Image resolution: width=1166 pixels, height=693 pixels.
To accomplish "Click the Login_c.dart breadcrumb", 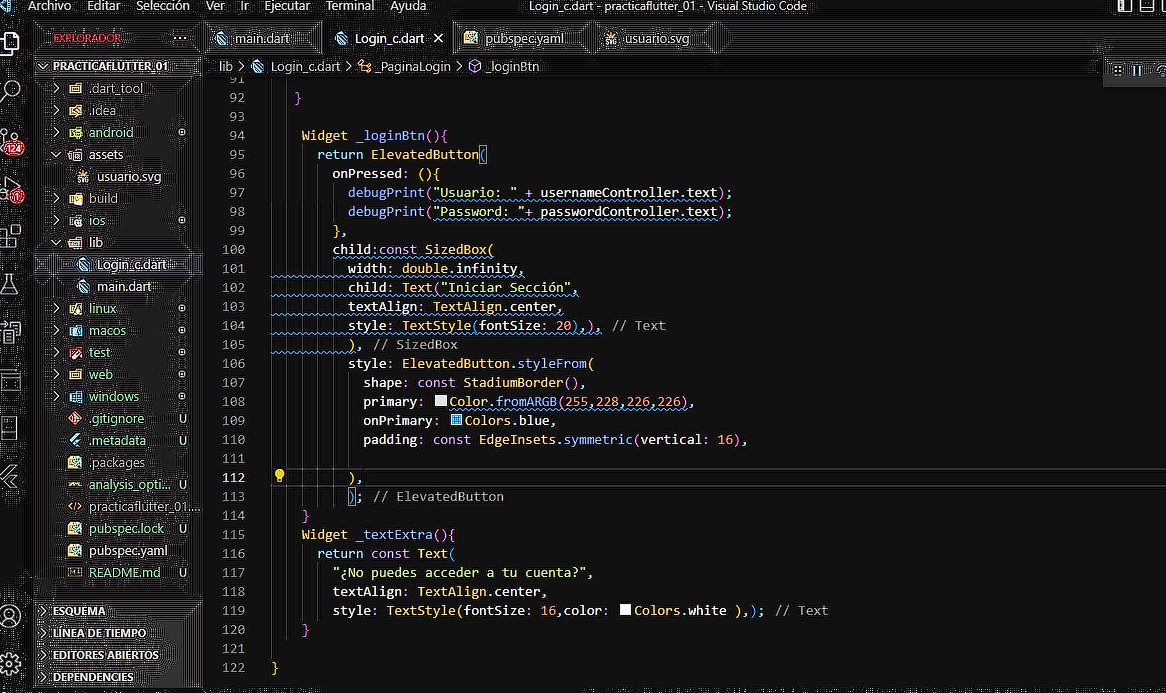I will click(x=305, y=66).
